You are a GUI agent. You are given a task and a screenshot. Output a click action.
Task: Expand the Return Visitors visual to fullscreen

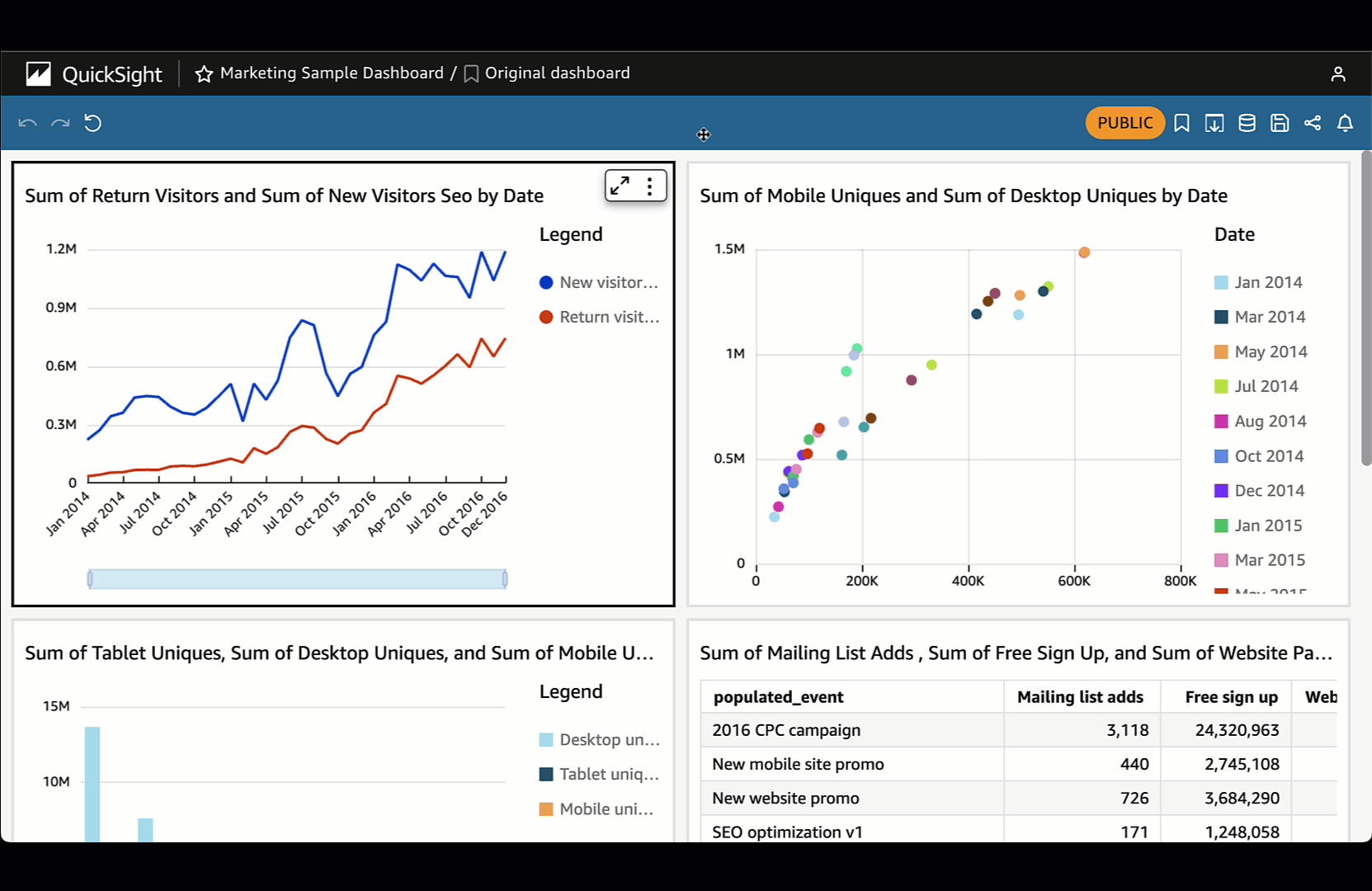tap(621, 186)
